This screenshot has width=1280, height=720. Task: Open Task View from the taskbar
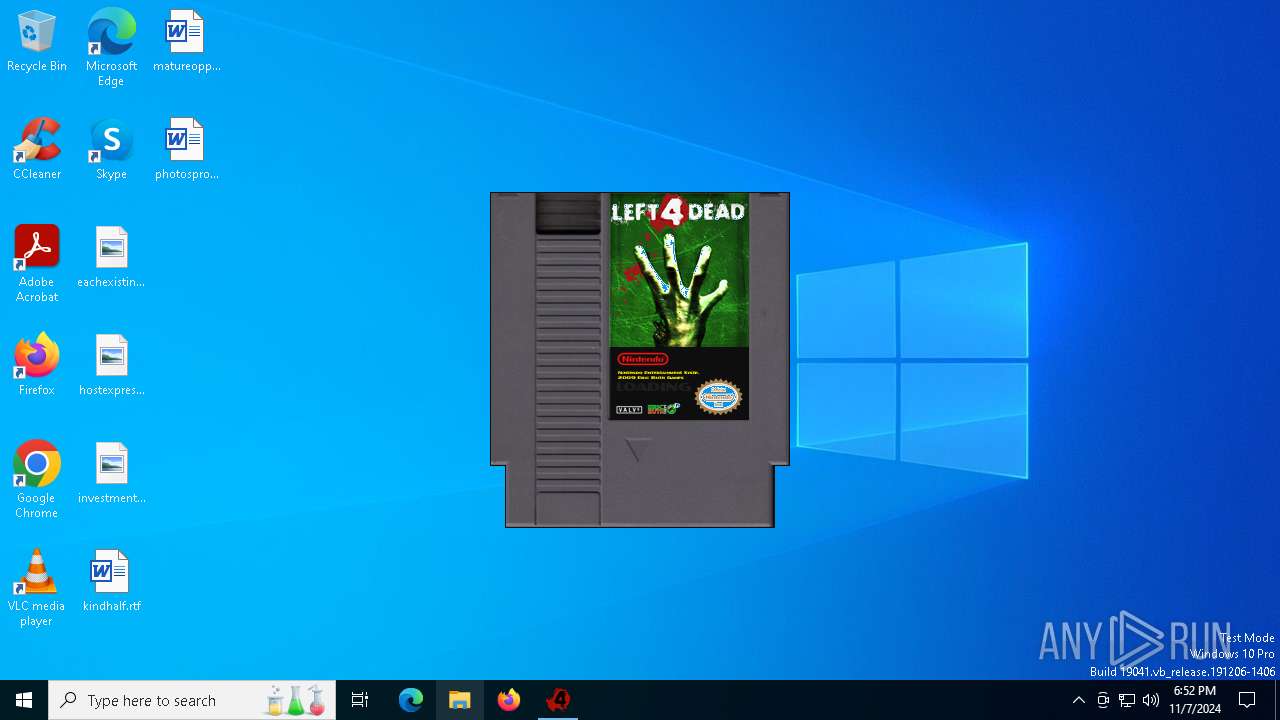[x=360, y=700]
